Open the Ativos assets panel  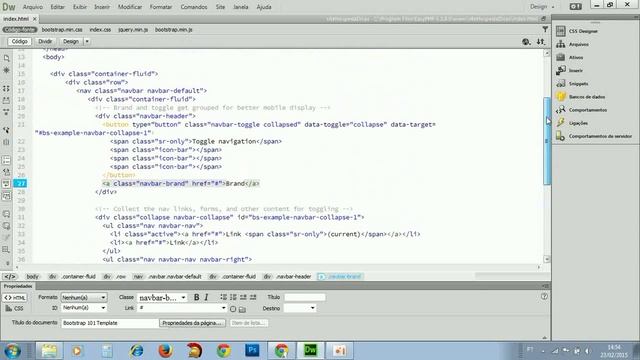coord(570,57)
